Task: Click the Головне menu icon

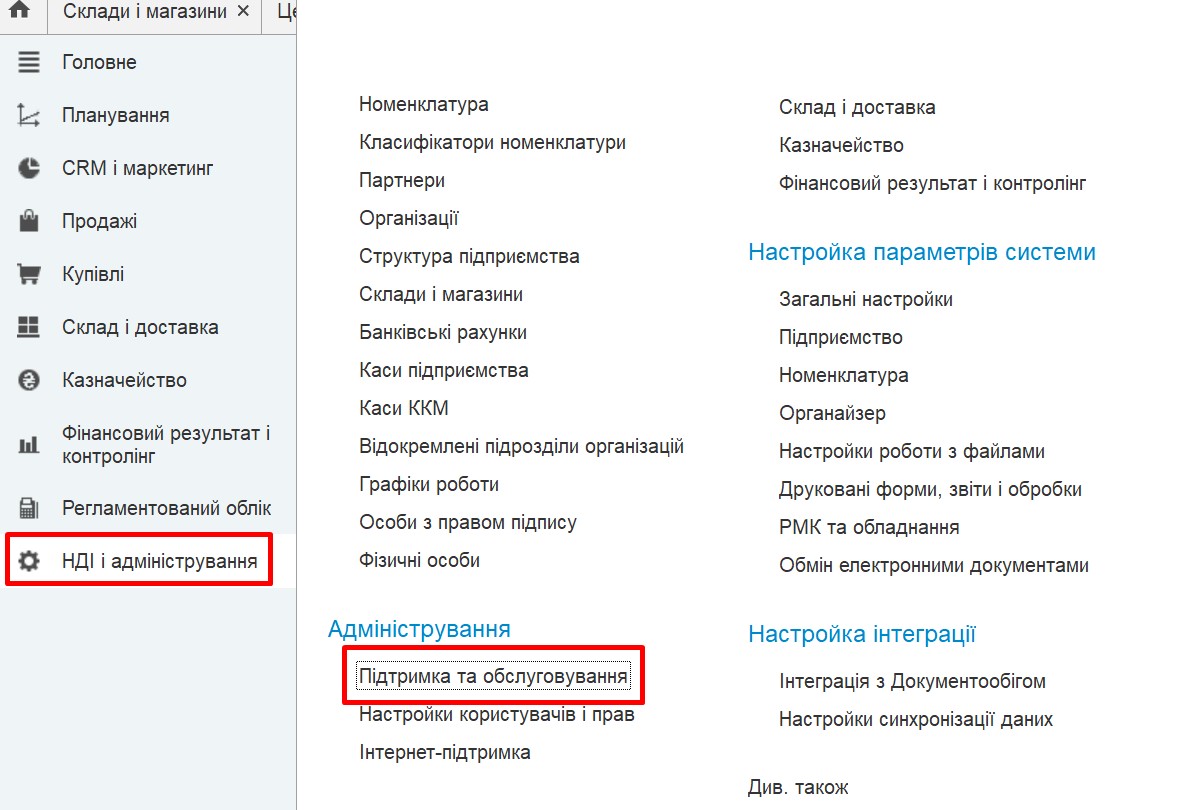Action: (x=29, y=62)
